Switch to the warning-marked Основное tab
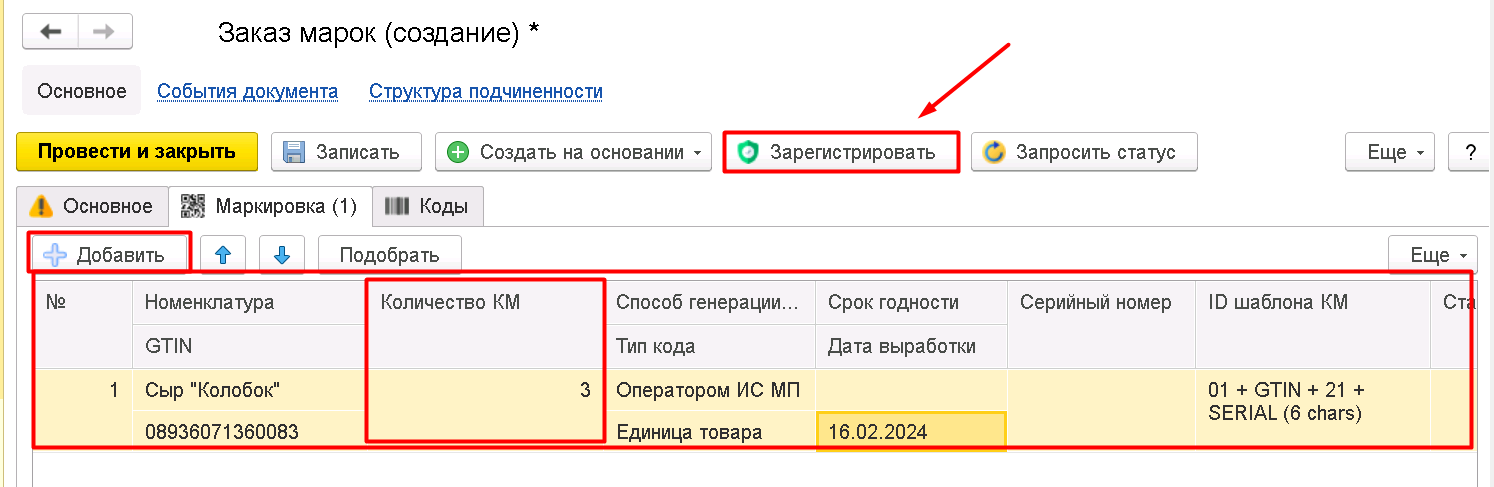This screenshot has width=1494, height=487. (x=92, y=206)
